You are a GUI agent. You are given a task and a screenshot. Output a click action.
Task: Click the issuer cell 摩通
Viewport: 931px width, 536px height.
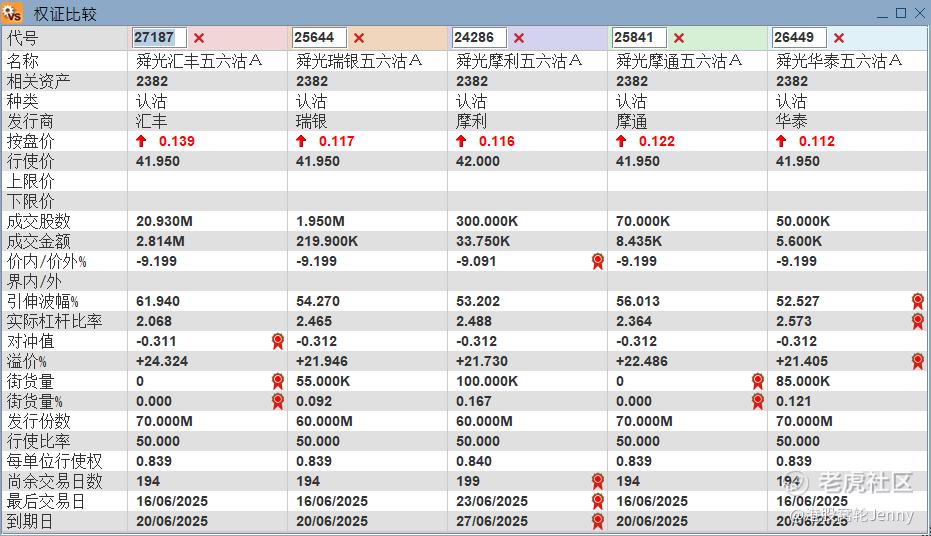click(631, 121)
